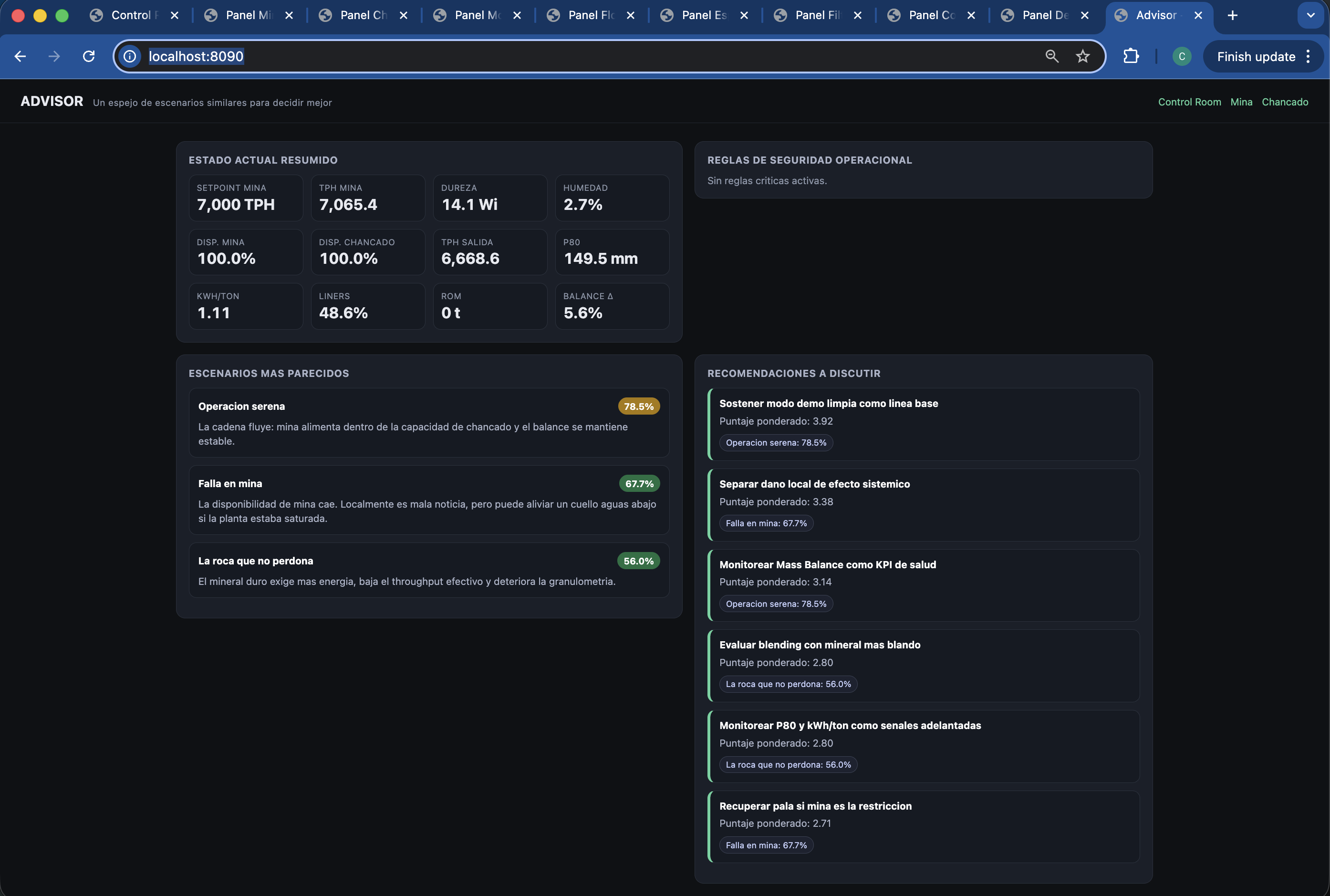The height and width of the screenshot is (896, 1330).
Task: Click the browser forward arrow
Action: click(x=54, y=56)
